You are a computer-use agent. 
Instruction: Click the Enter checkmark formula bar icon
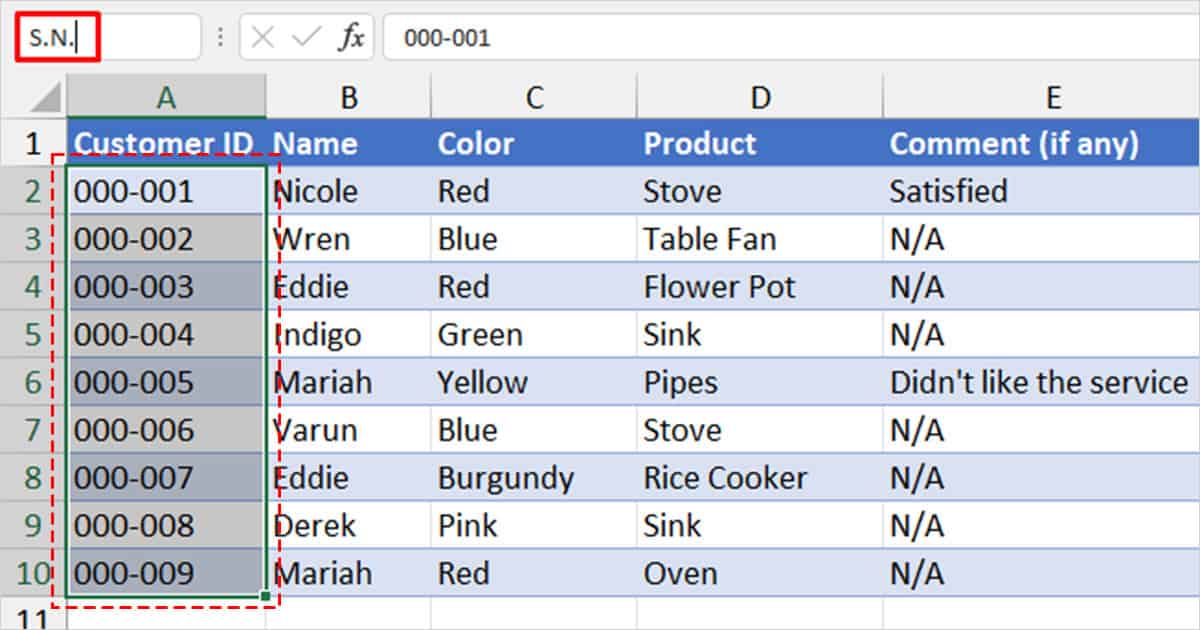tap(305, 38)
